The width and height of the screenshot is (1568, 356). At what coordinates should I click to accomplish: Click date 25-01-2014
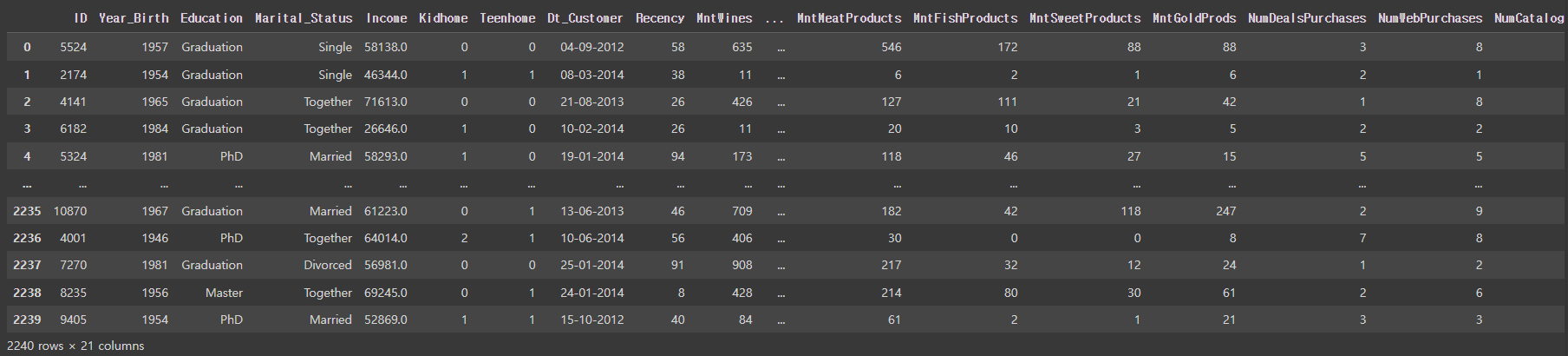tap(592, 265)
